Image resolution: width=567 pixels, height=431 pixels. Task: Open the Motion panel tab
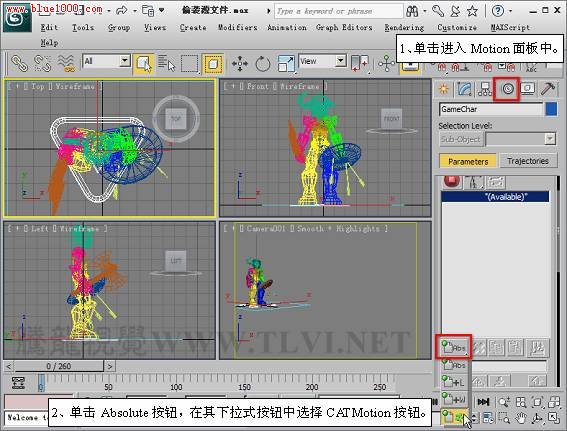point(507,89)
